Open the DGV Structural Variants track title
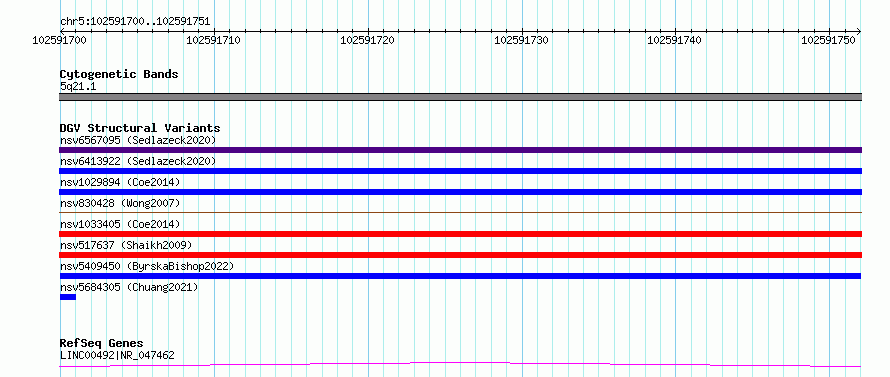This screenshot has height=377, width=890. click(x=140, y=128)
